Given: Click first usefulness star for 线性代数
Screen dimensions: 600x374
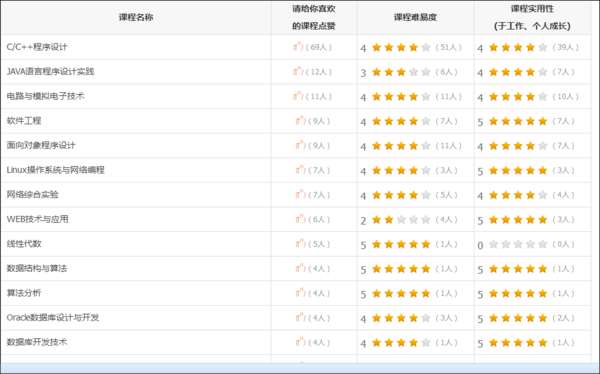Looking at the screenshot, I should (x=494, y=244).
